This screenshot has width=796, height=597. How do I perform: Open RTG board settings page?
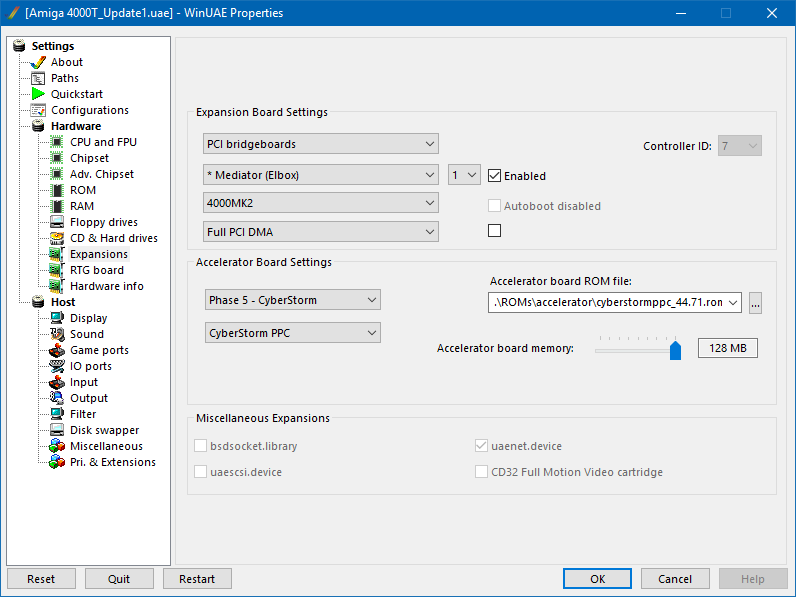pos(97,270)
